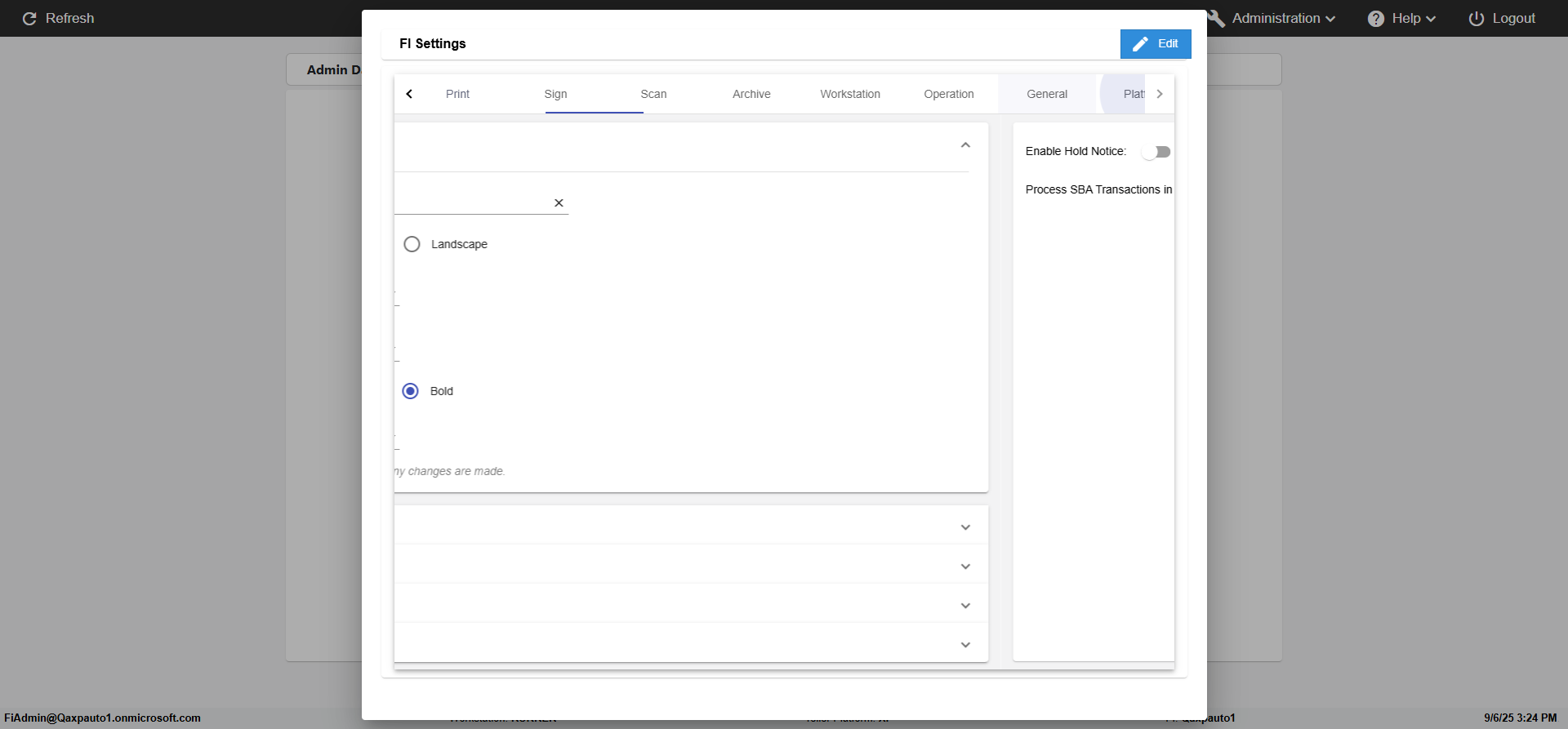Expand the last collapsed panel at bottom
Viewport: 1568px width, 729px height.
(x=965, y=645)
